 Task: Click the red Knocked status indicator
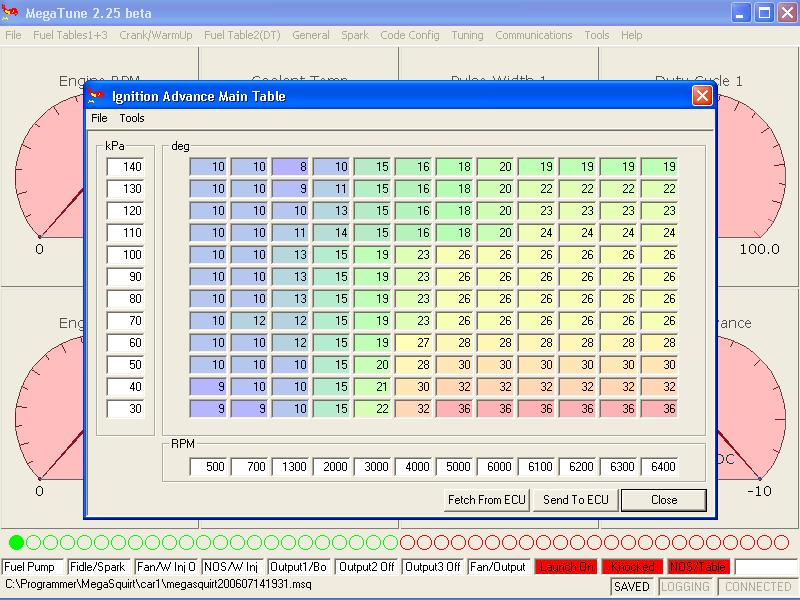633,567
